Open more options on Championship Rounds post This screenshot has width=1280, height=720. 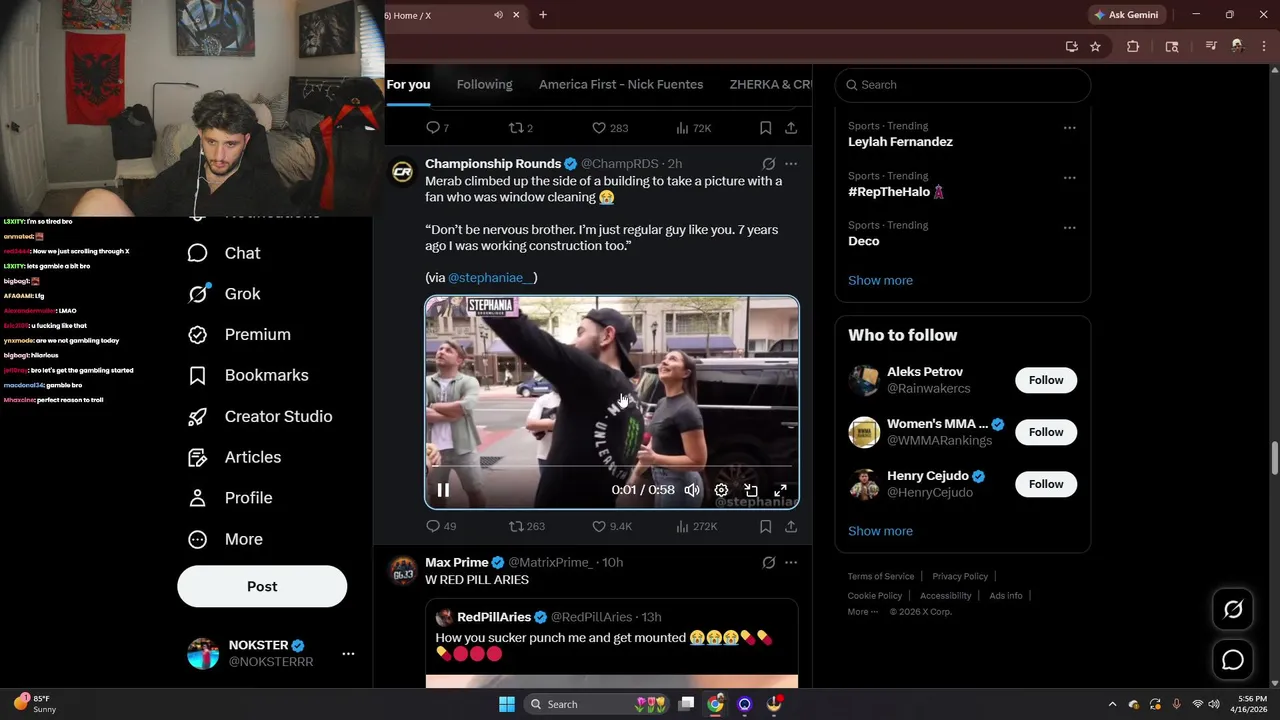pyautogui.click(x=791, y=163)
